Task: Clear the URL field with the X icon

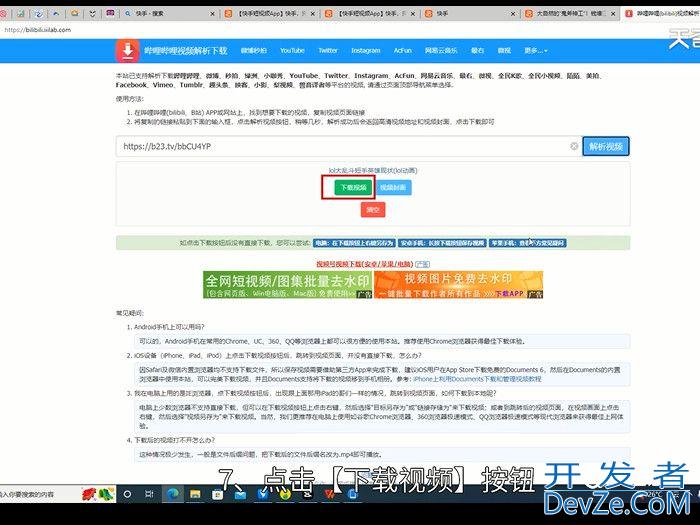Action: point(574,146)
